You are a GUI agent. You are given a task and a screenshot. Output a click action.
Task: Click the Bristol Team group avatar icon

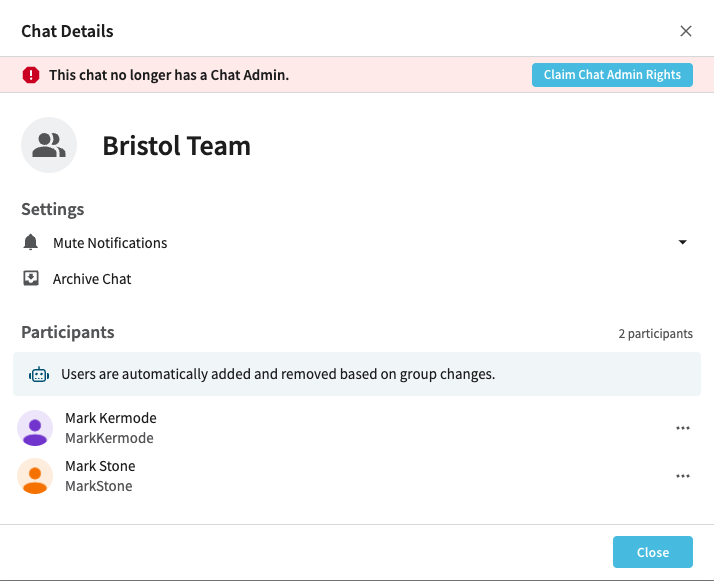pyautogui.click(x=49, y=145)
